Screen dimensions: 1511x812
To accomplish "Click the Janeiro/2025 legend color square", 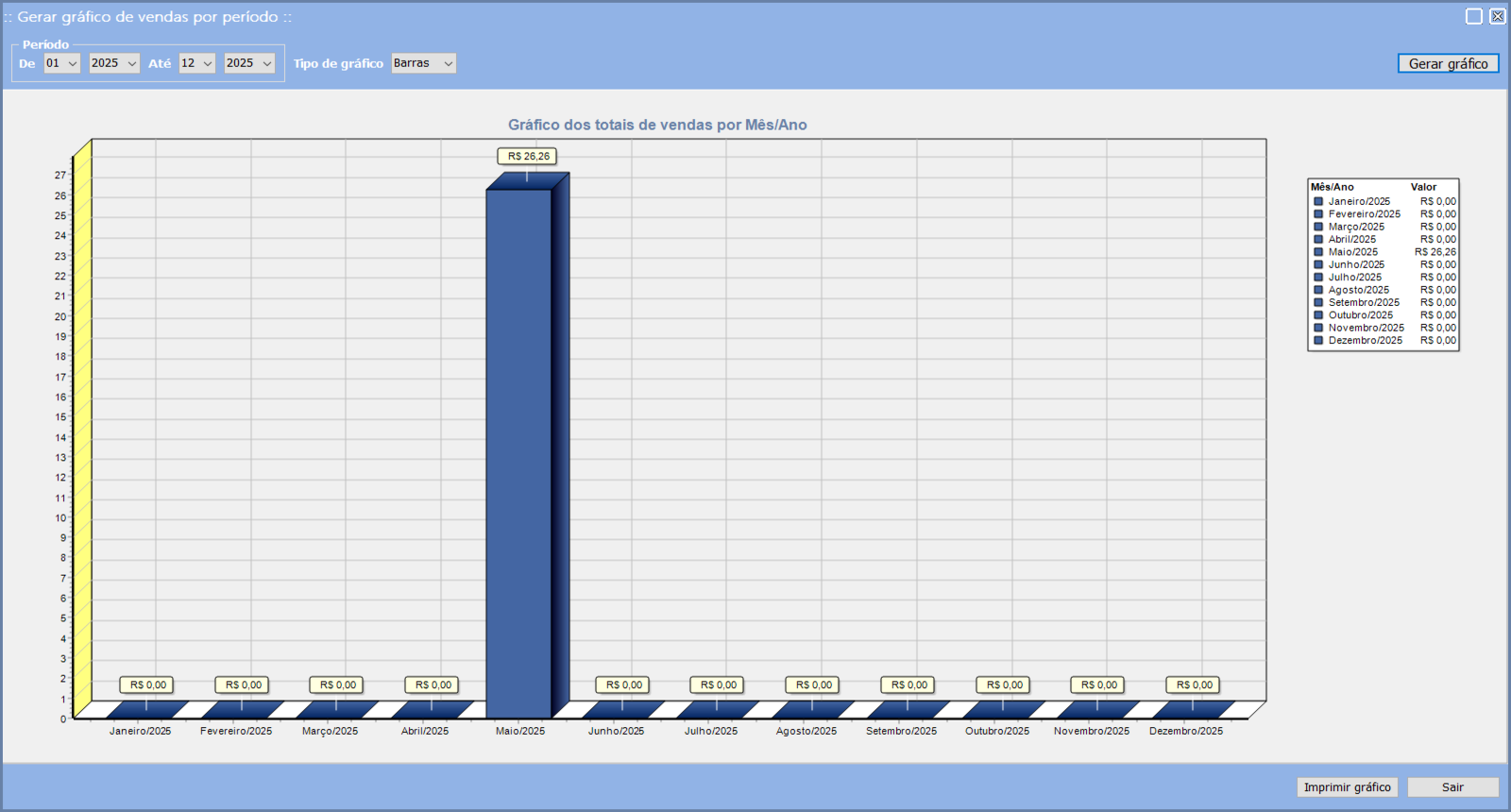I will click(x=1318, y=201).
